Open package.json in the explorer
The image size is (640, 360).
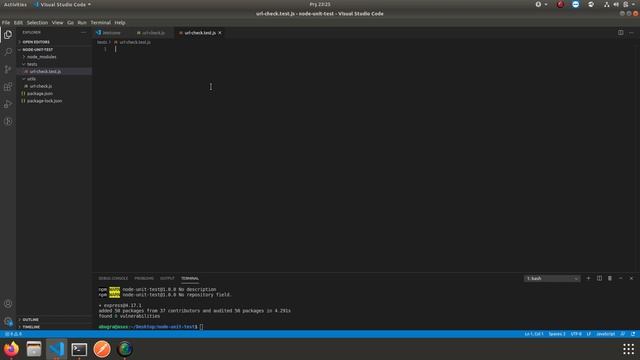pyautogui.click(x=40, y=93)
